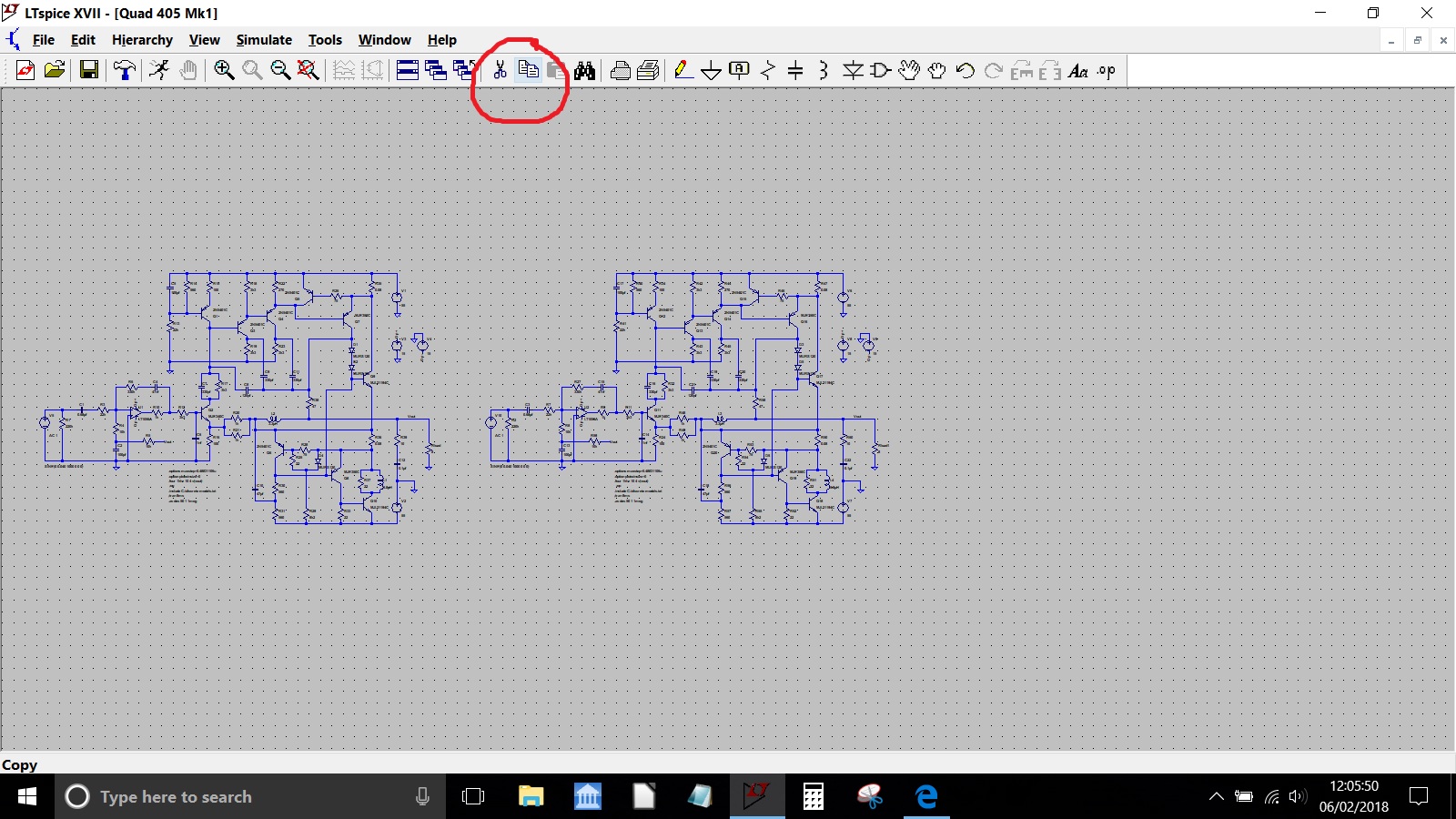1456x819 pixels.
Task: Select the Zoom out magnifier tool
Action: click(x=280, y=70)
